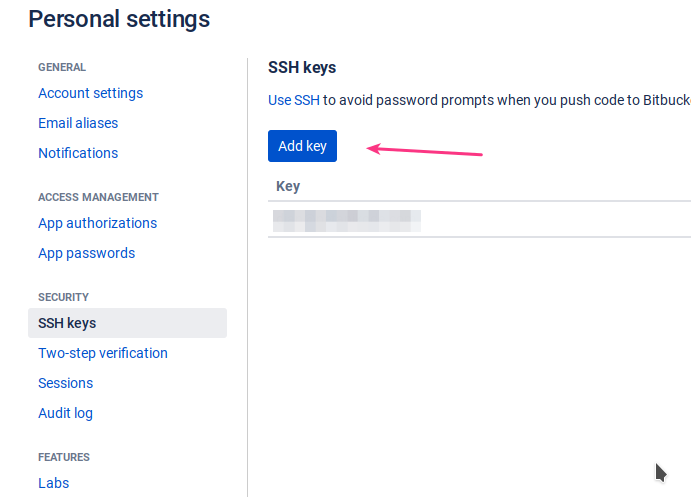
Task: Click the Key column header
Action: [288, 186]
